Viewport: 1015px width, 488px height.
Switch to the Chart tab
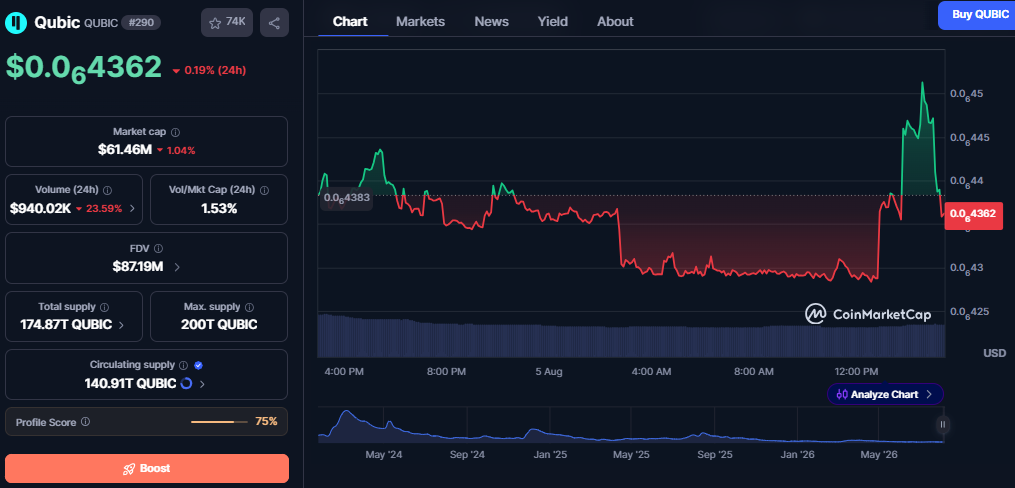point(350,21)
